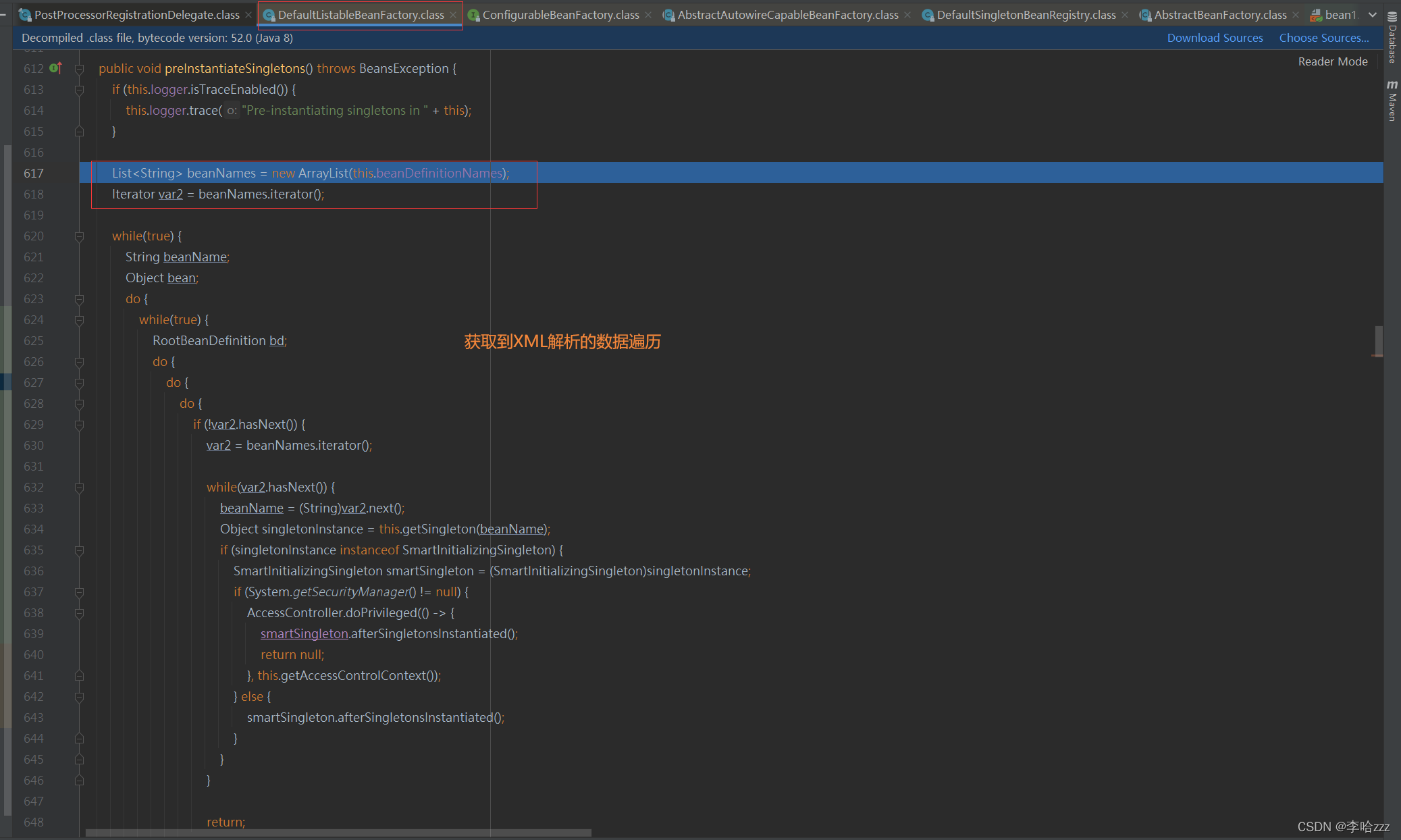1401x840 pixels.
Task: Click the implements-method gutter icon at line 612
Action: pos(55,68)
